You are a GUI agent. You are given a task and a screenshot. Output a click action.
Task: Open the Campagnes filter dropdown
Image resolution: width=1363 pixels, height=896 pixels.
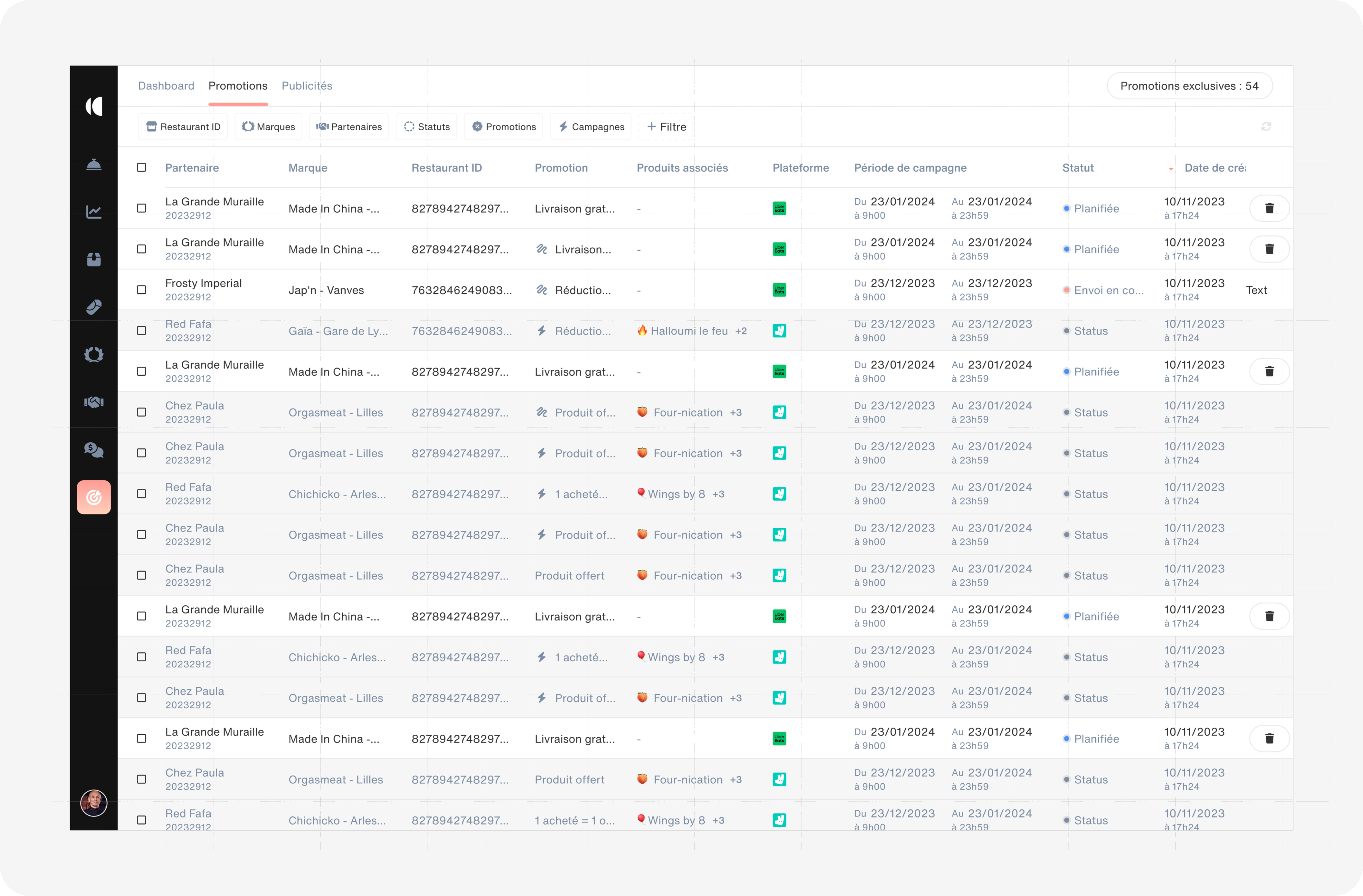pyautogui.click(x=591, y=127)
